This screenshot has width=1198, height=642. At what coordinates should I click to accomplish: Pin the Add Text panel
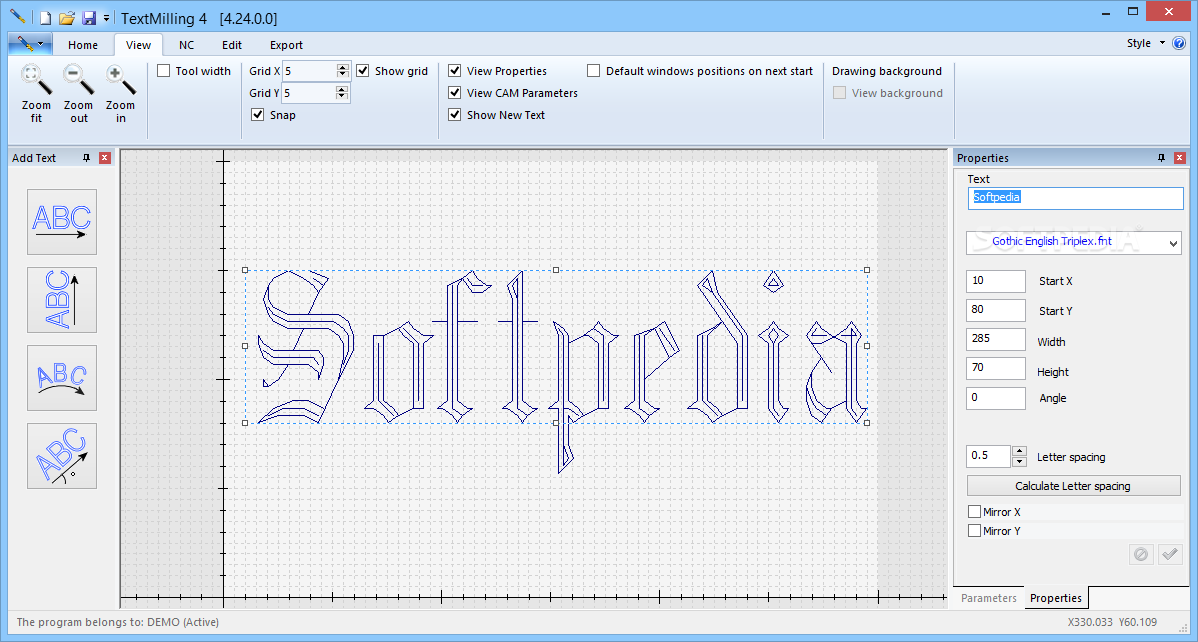(86, 157)
